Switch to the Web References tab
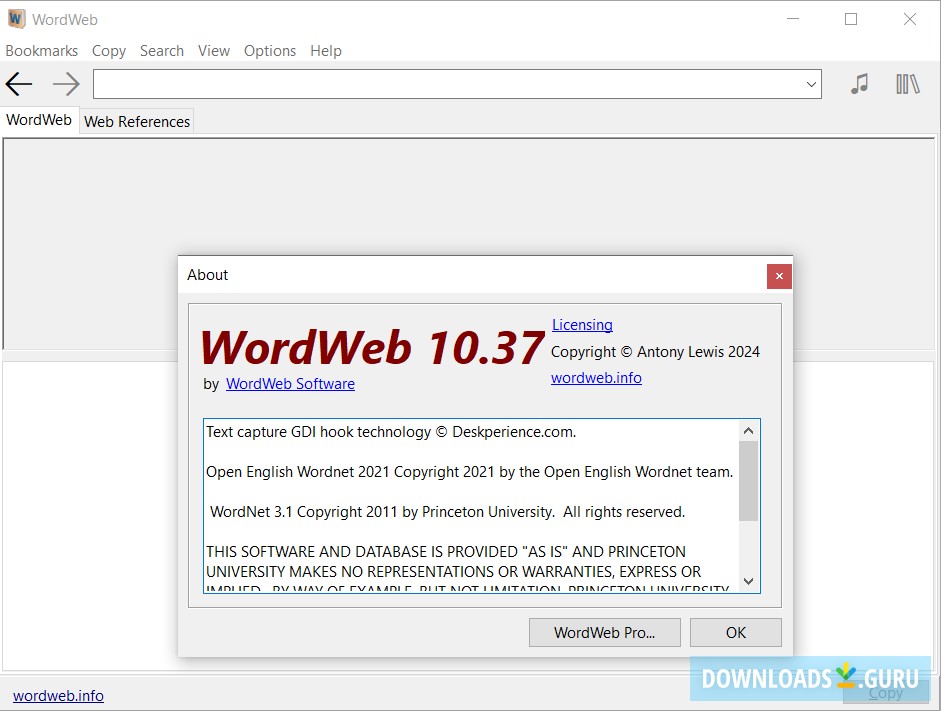The height and width of the screenshot is (711, 941). (x=136, y=120)
